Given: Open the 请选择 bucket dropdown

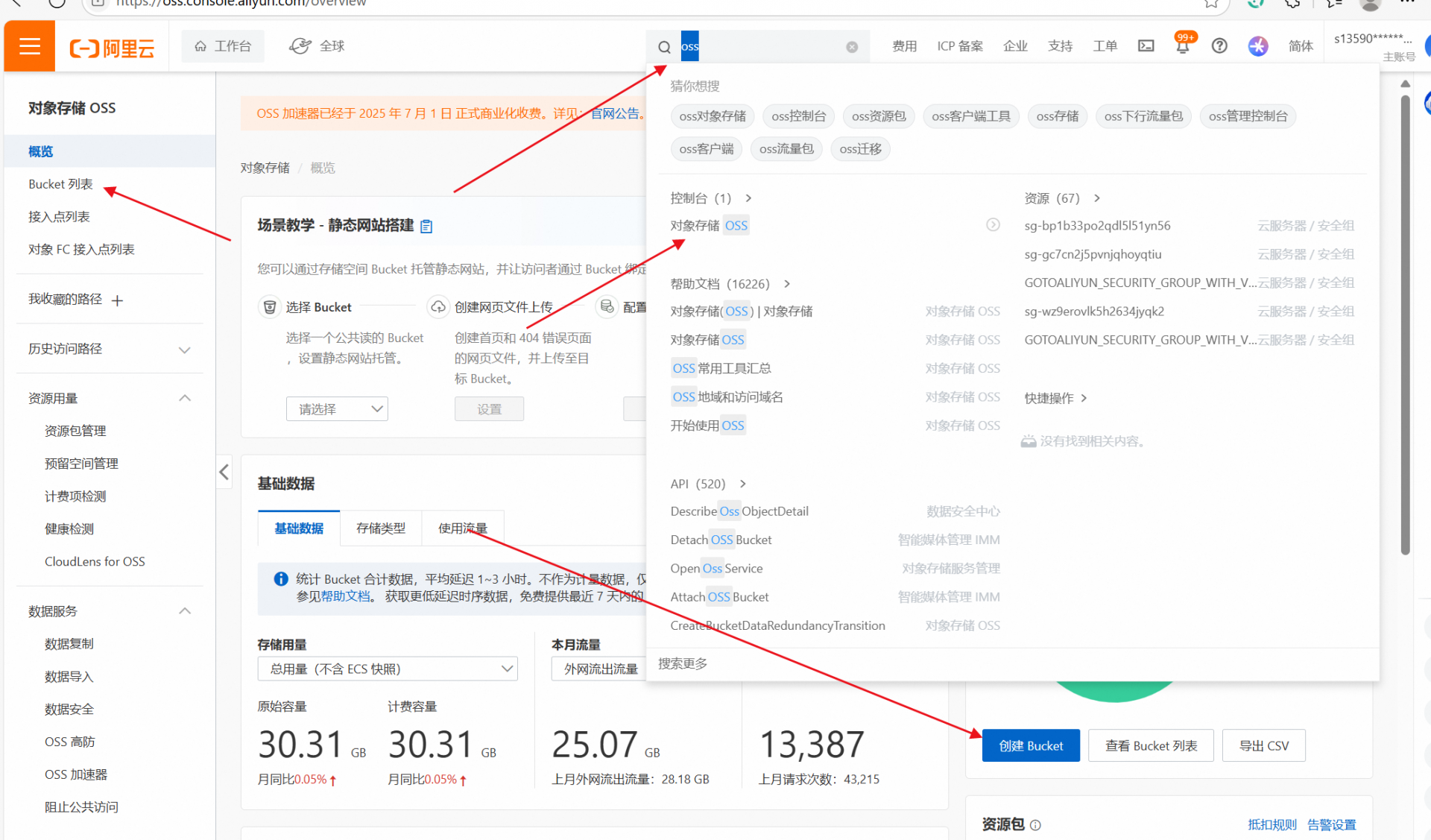Looking at the screenshot, I should [x=337, y=409].
